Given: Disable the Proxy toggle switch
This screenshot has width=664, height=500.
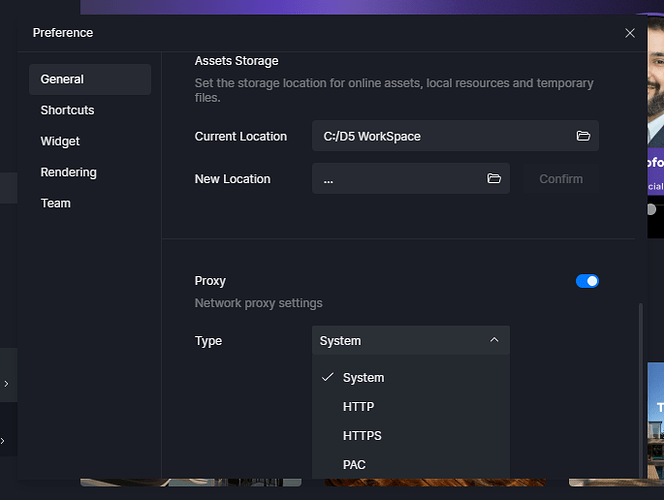Looking at the screenshot, I should coord(587,281).
